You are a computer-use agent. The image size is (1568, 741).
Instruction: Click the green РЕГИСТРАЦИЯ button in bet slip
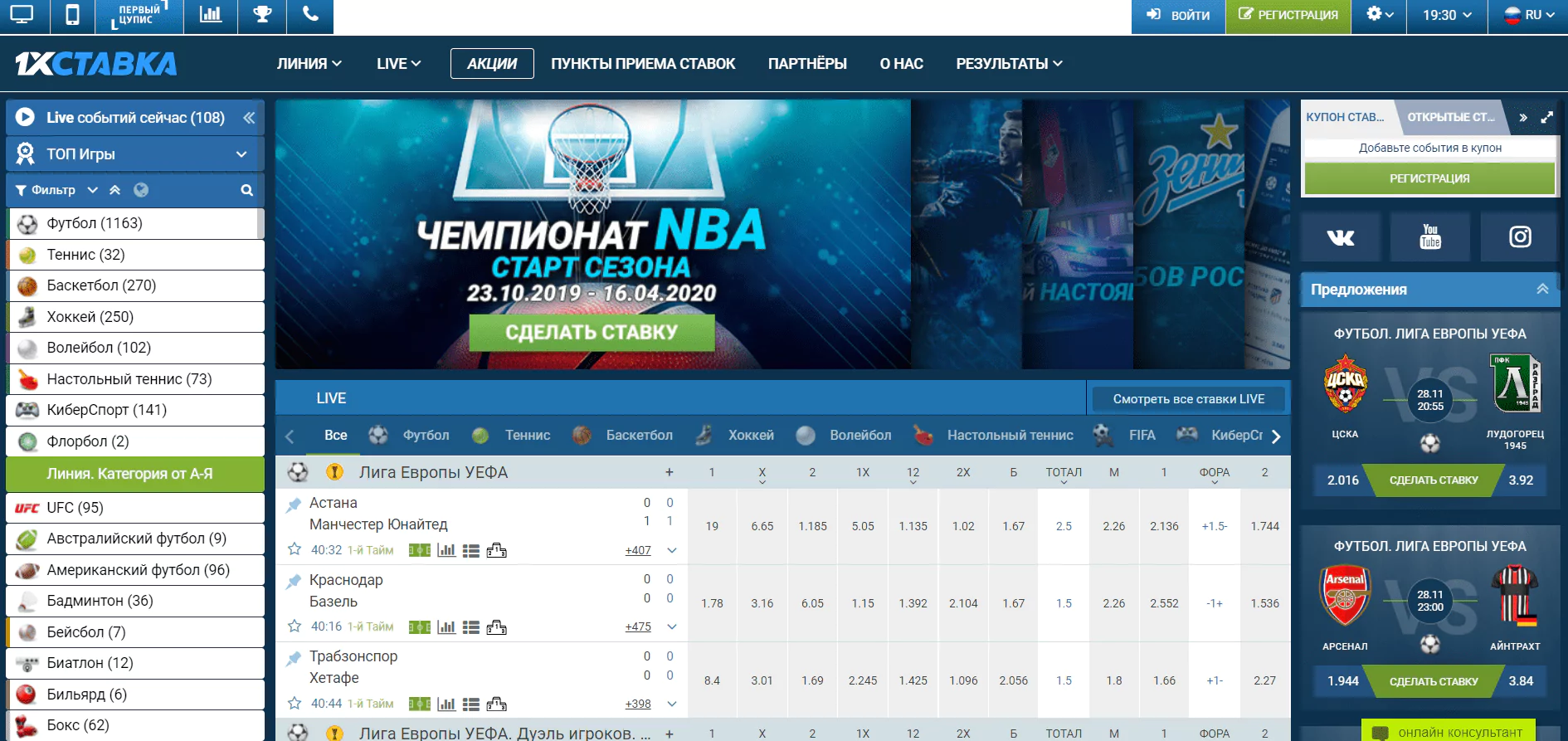[1429, 178]
